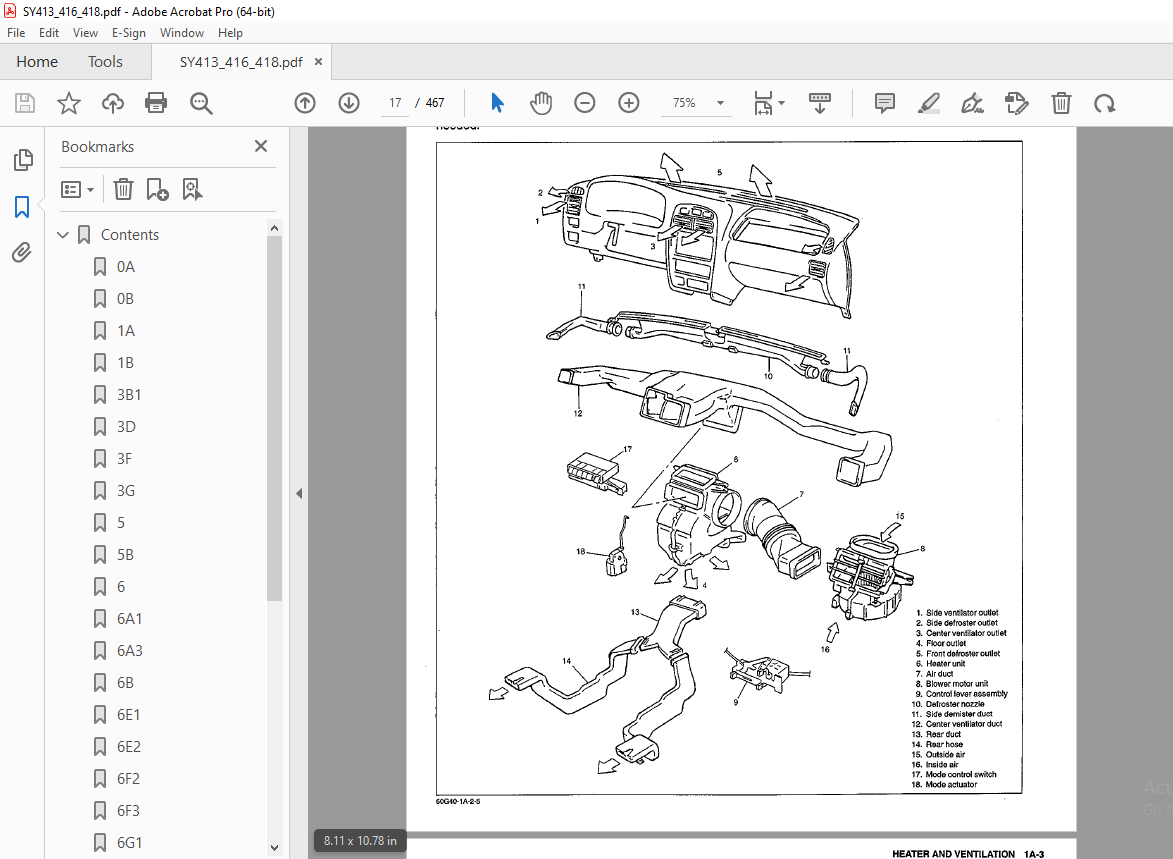1173x859 pixels.
Task: Print the document
Action: click(x=156, y=103)
